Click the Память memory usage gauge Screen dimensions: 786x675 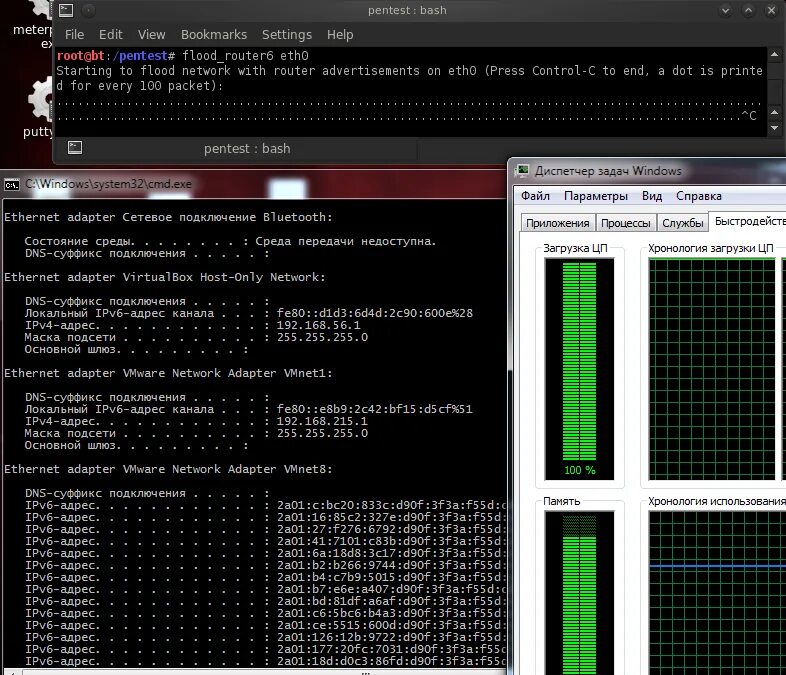579,593
